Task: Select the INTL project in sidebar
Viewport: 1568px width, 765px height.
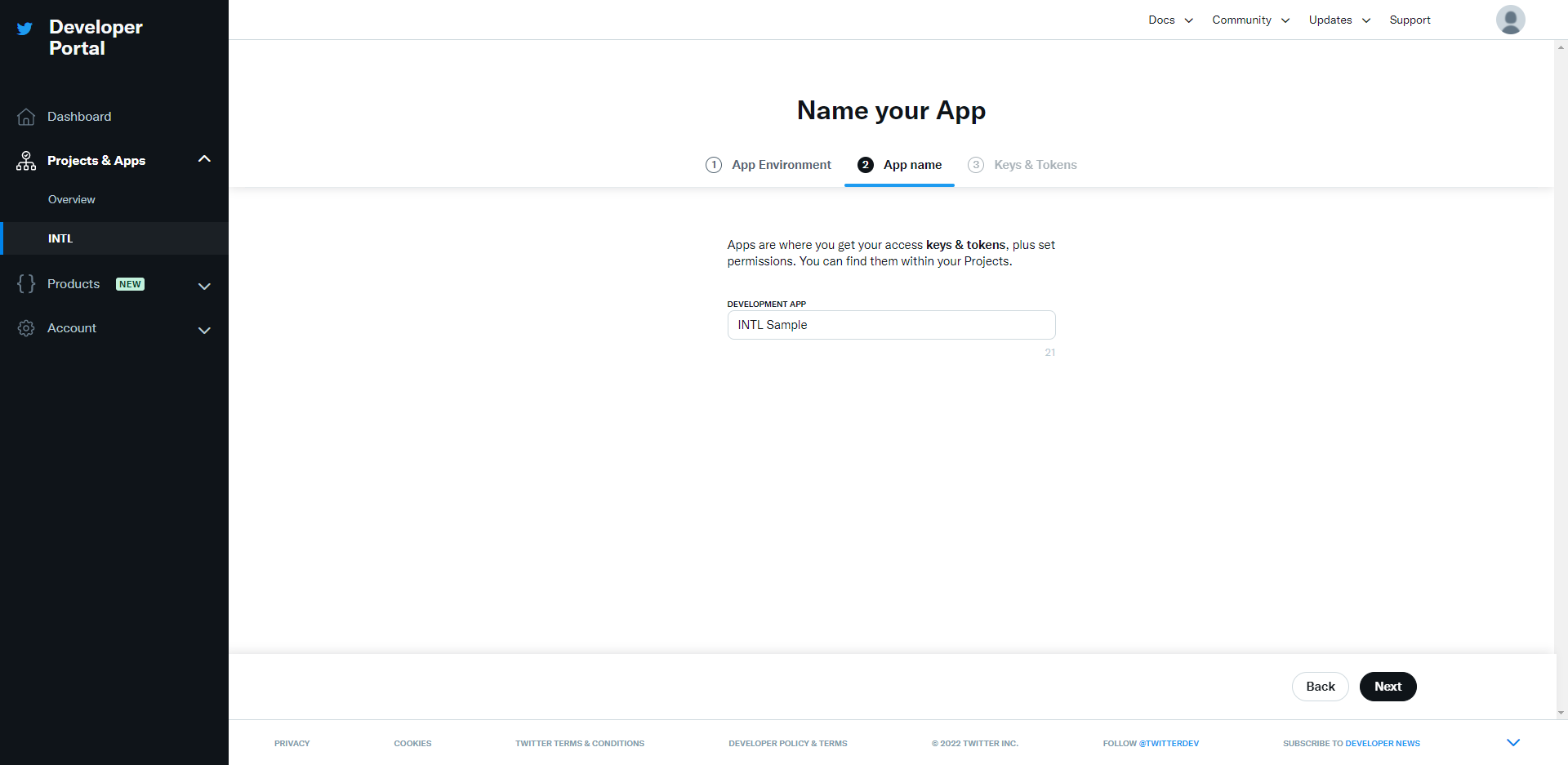Action: [60, 238]
